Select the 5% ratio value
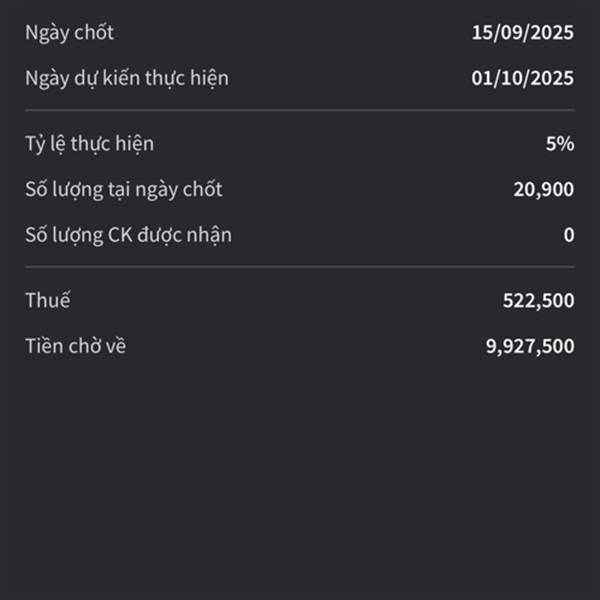The width and height of the screenshot is (600, 600). pyautogui.click(x=560, y=144)
